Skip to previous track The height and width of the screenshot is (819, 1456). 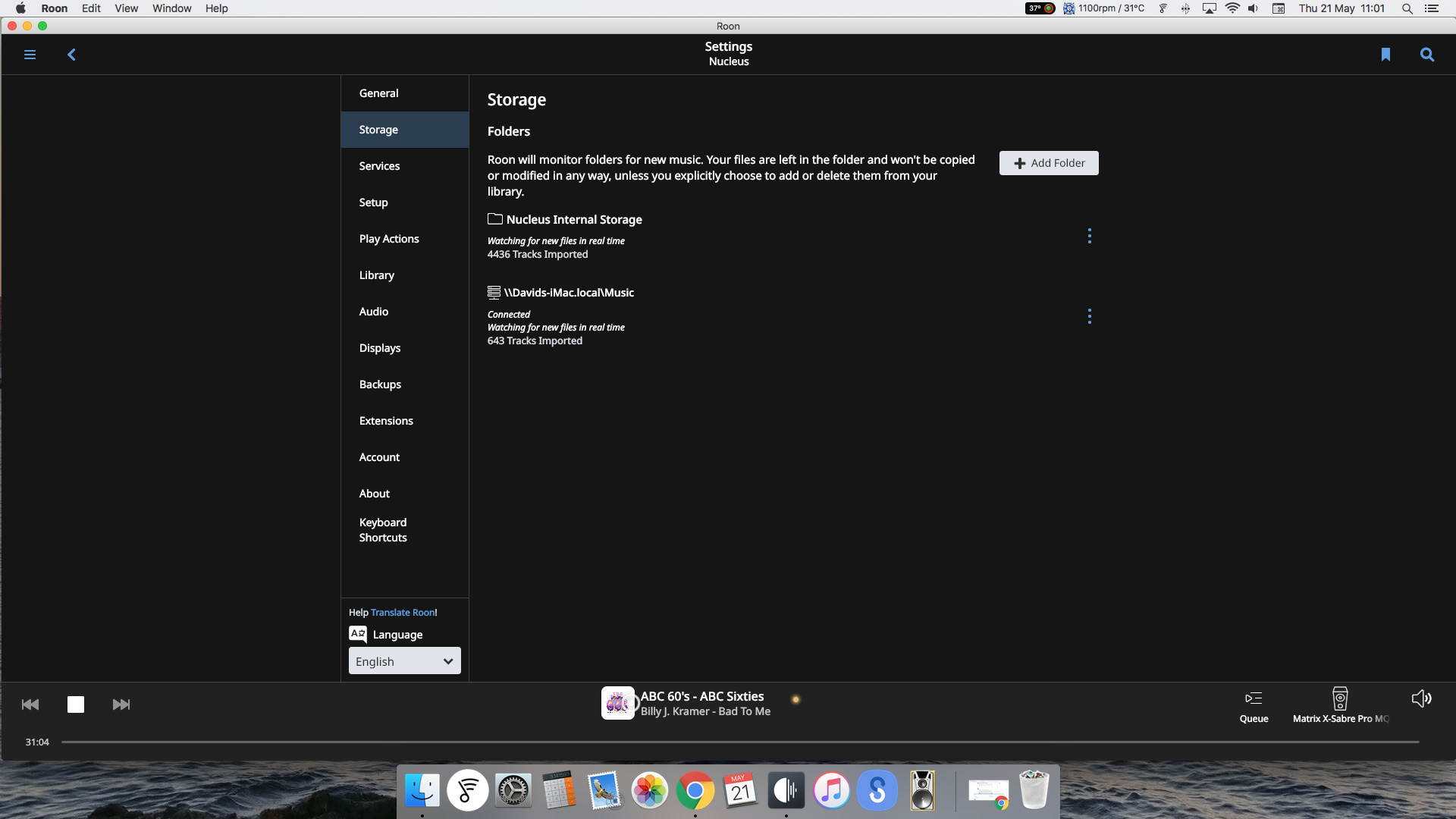coord(30,704)
